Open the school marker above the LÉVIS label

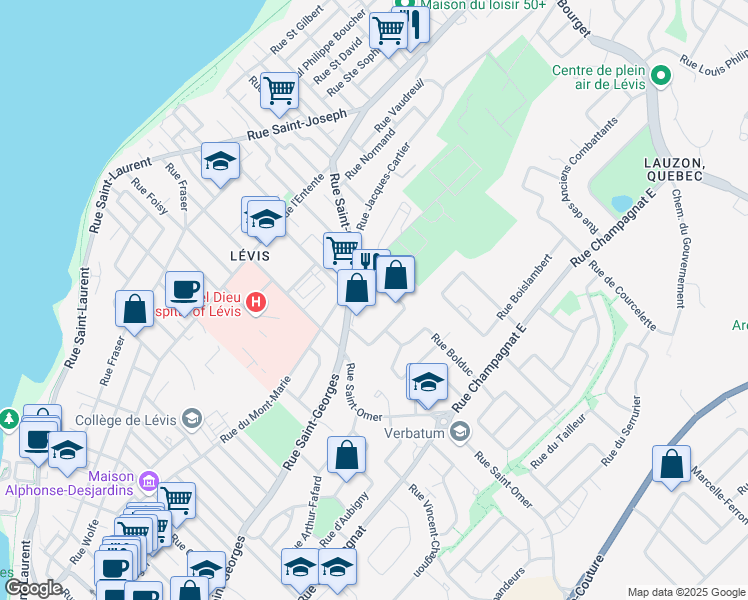pyautogui.click(x=266, y=220)
